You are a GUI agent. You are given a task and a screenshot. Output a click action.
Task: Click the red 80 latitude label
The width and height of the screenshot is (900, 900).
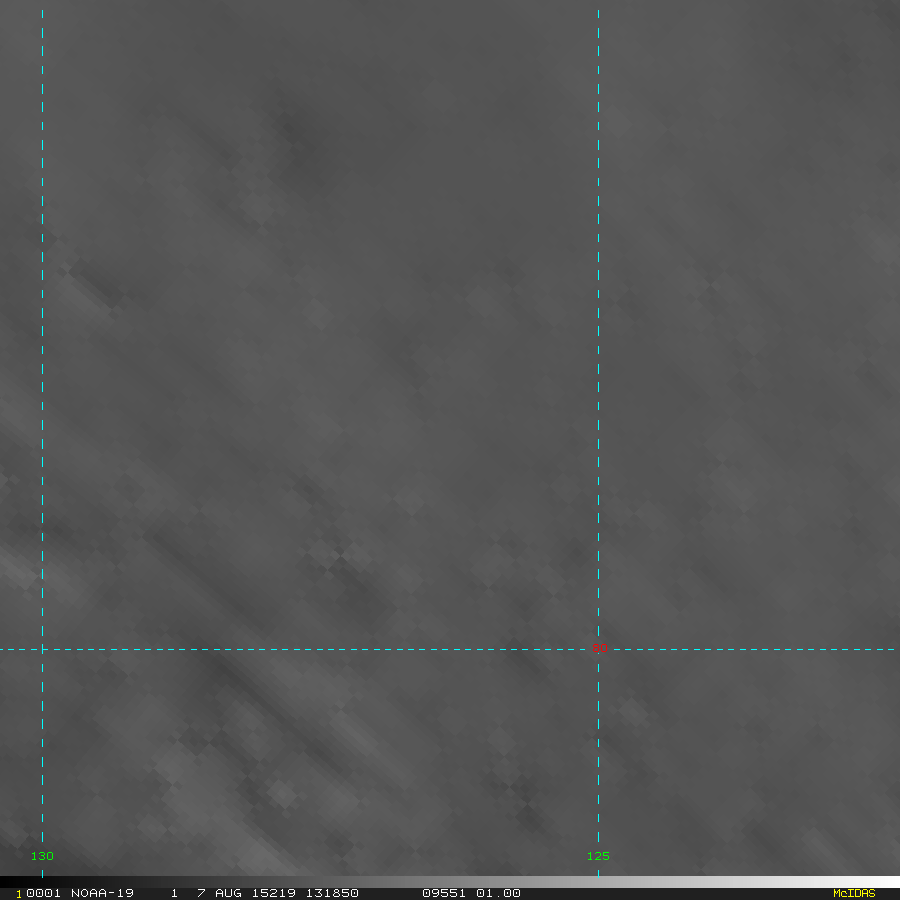point(600,648)
